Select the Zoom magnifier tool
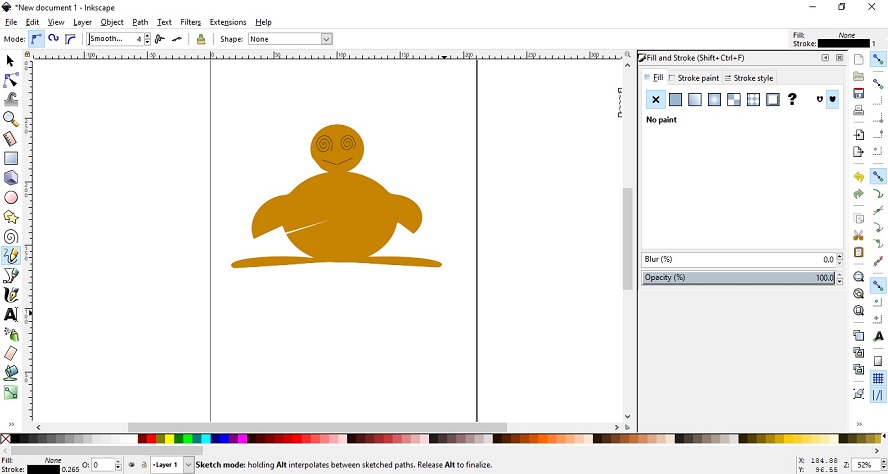The image size is (888, 474). pyautogui.click(x=11, y=119)
